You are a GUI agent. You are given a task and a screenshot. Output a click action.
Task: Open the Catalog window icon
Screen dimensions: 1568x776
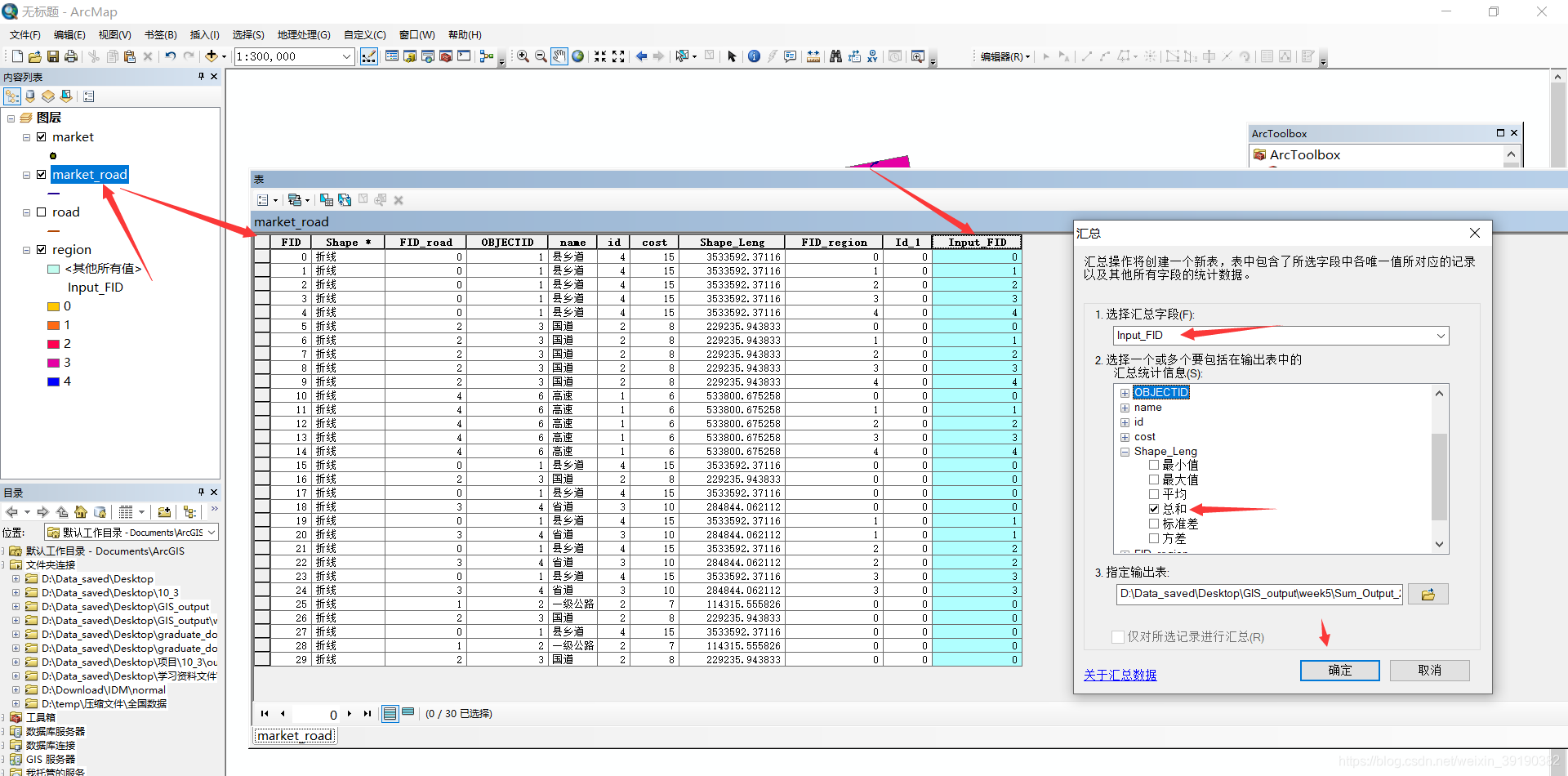[x=410, y=56]
